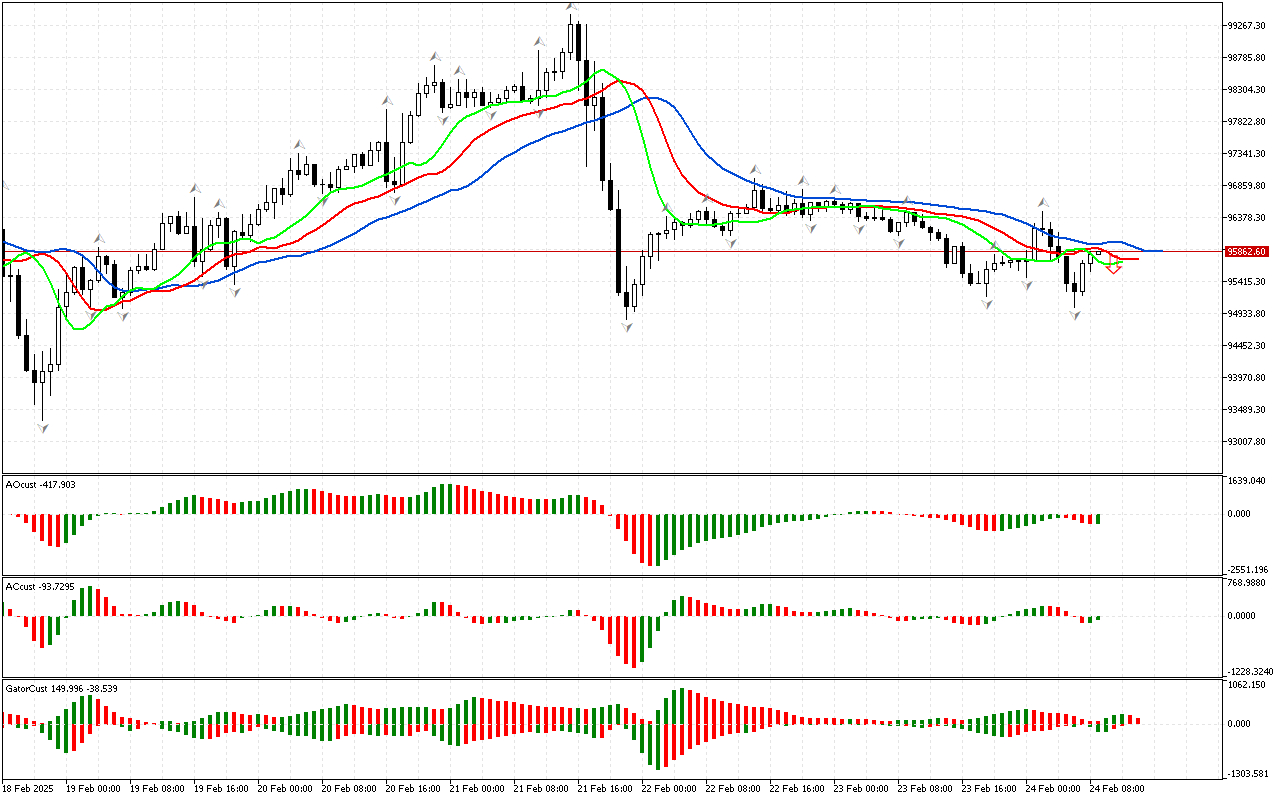1280x800 pixels.
Task: Click the 21 Feb 16:00 time label
Action: point(605,789)
